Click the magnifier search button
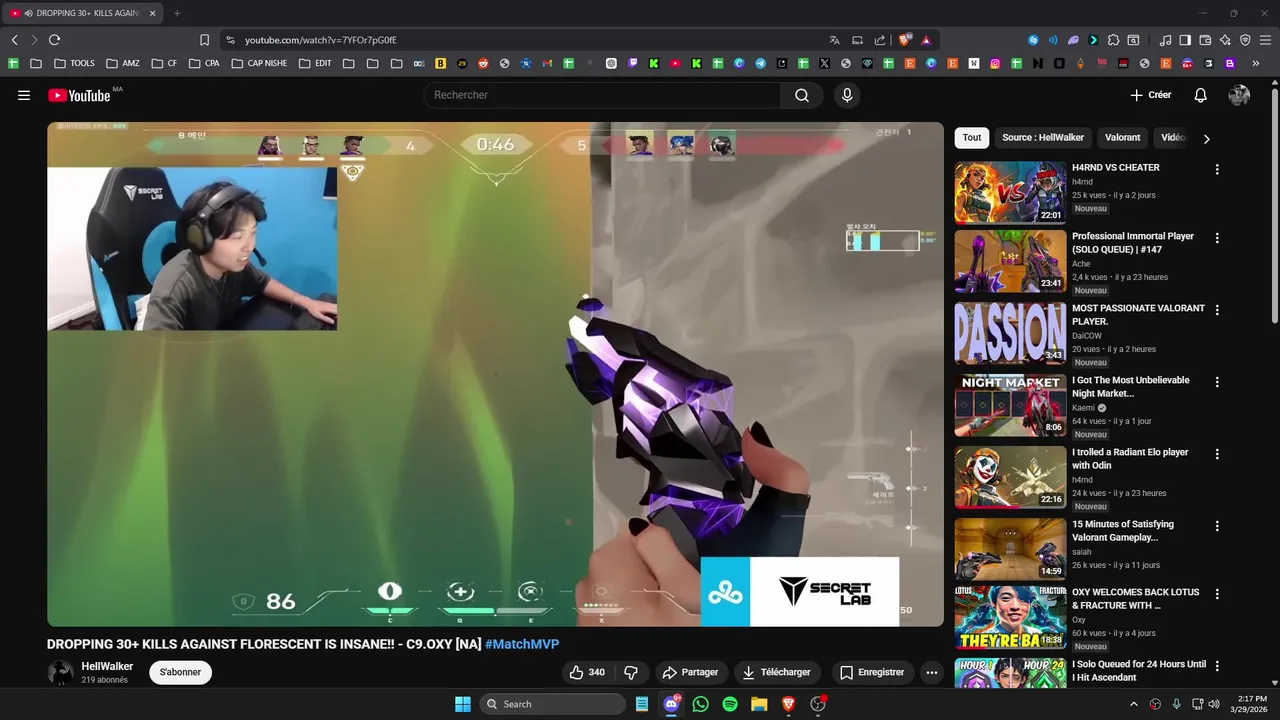The height and width of the screenshot is (720, 1280). (802, 95)
